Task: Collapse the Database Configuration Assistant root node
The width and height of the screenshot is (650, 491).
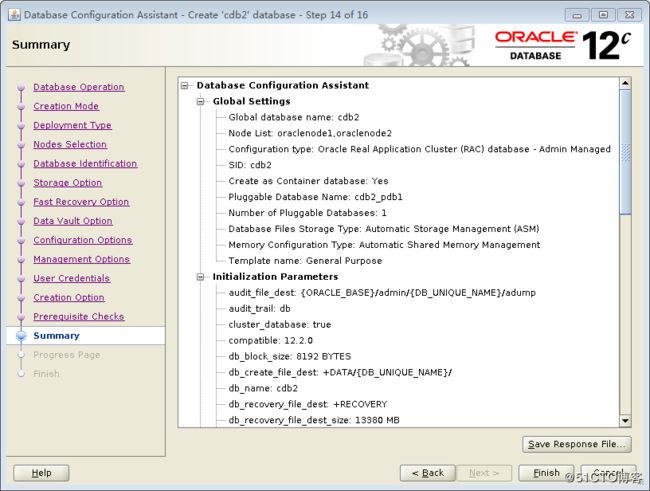Action: pyautogui.click(x=185, y=85)
